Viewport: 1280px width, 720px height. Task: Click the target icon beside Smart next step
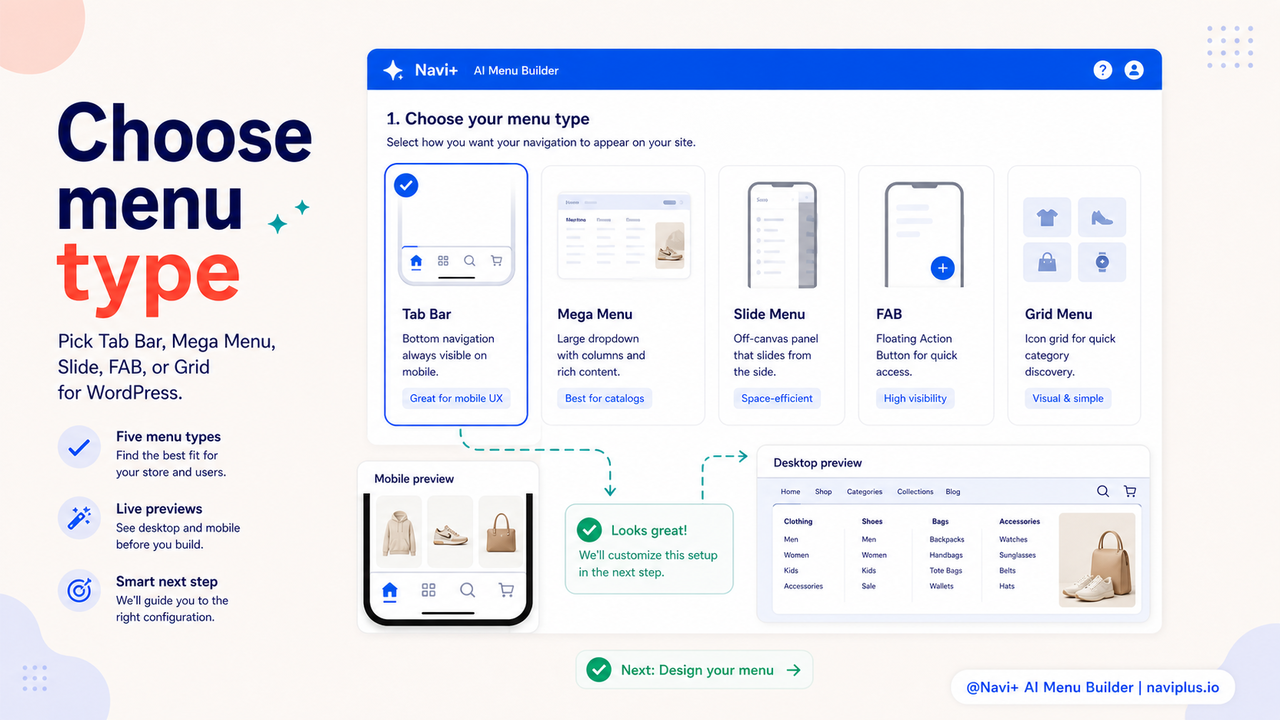79,590
